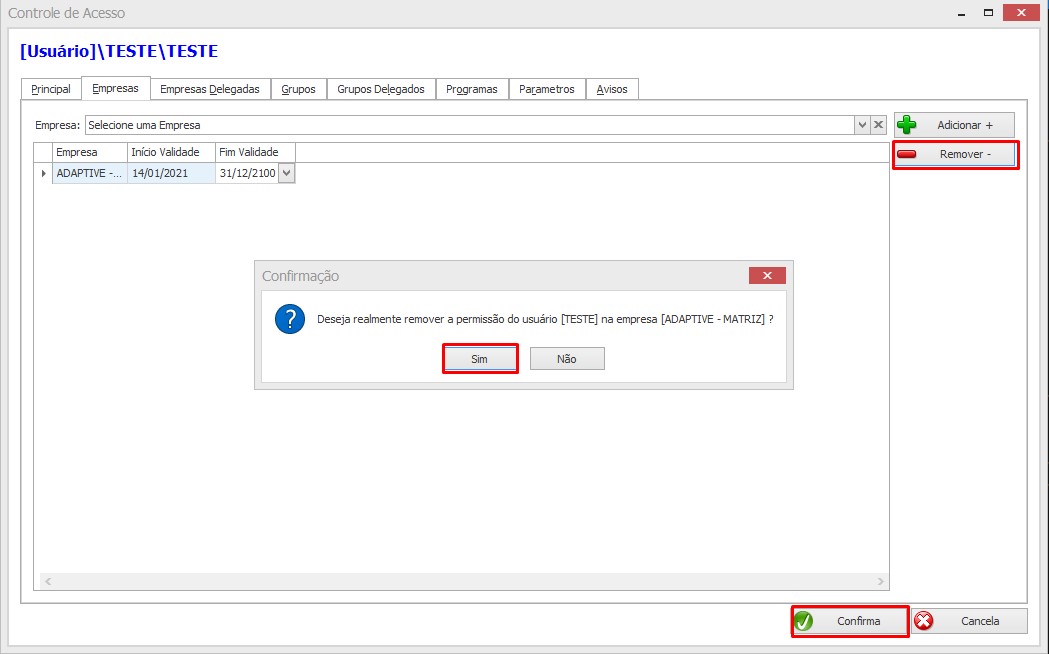Click the Remover - button label
Viewport: 1049px width, 654px height.
[965, 154]
